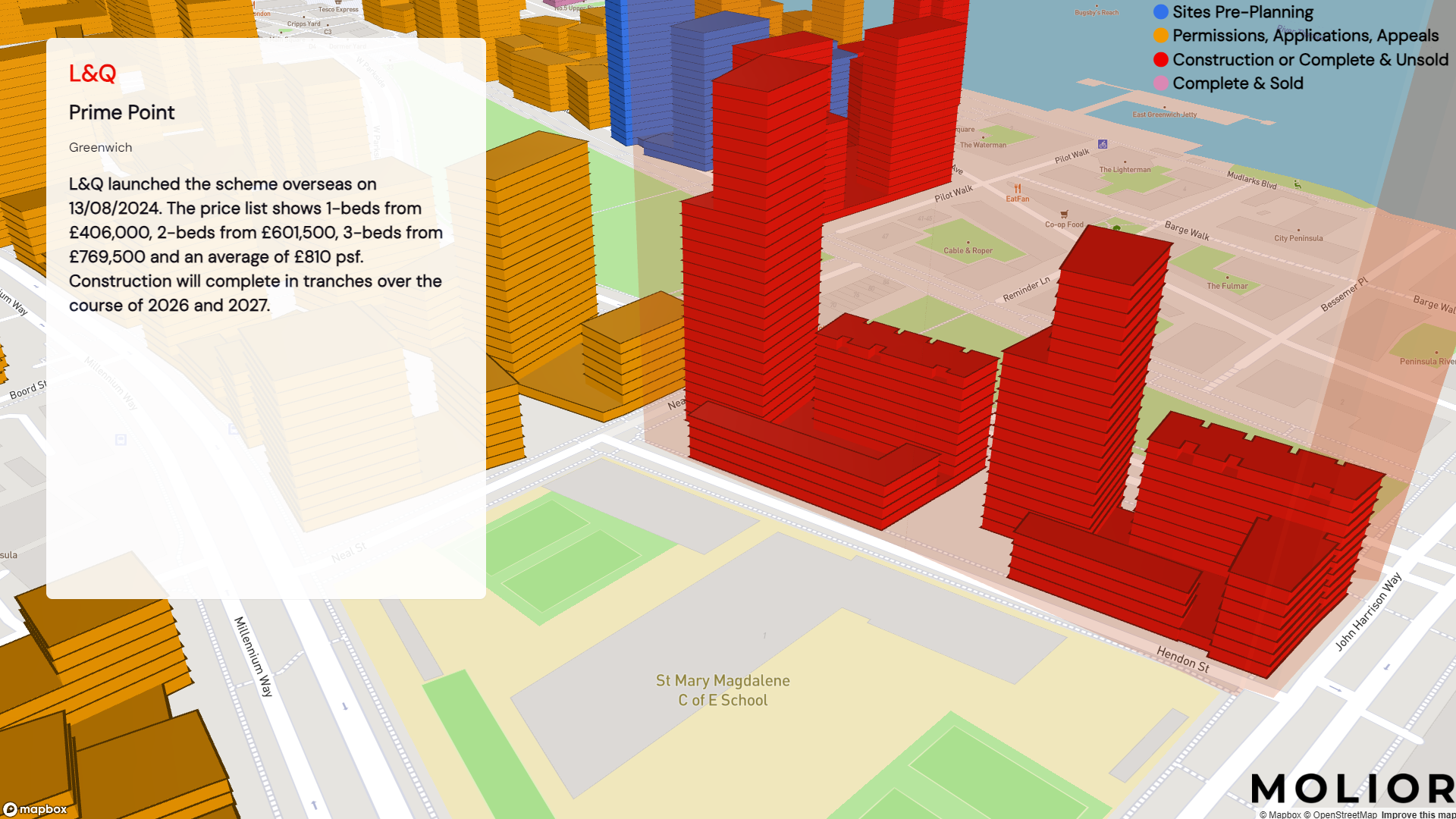Click The Fulmar map label
The height and width of the screenshot is (819, 1456).
coord(1227,286)
